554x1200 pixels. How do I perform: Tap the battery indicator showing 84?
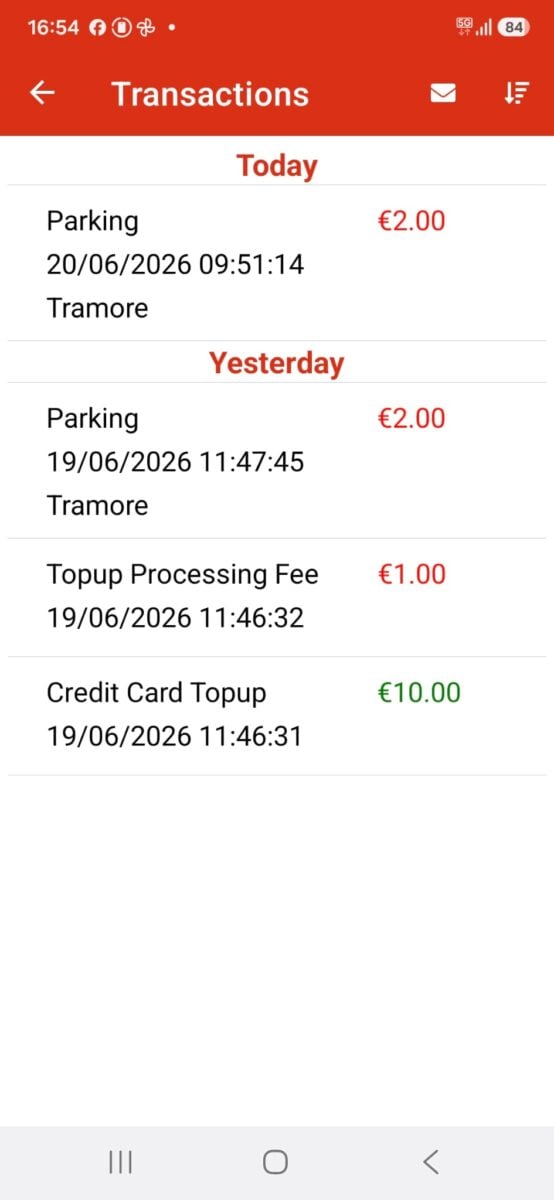(x=514, y=28)
